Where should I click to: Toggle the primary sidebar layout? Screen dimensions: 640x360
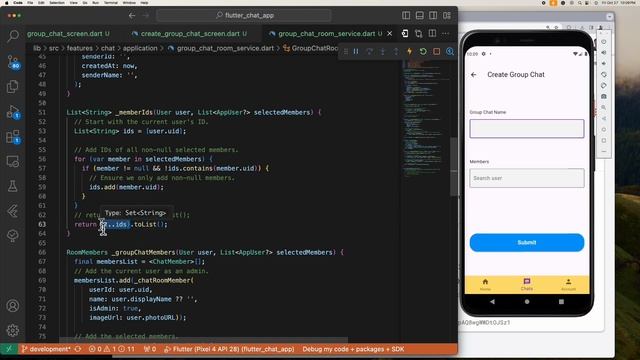click(406, 16)
